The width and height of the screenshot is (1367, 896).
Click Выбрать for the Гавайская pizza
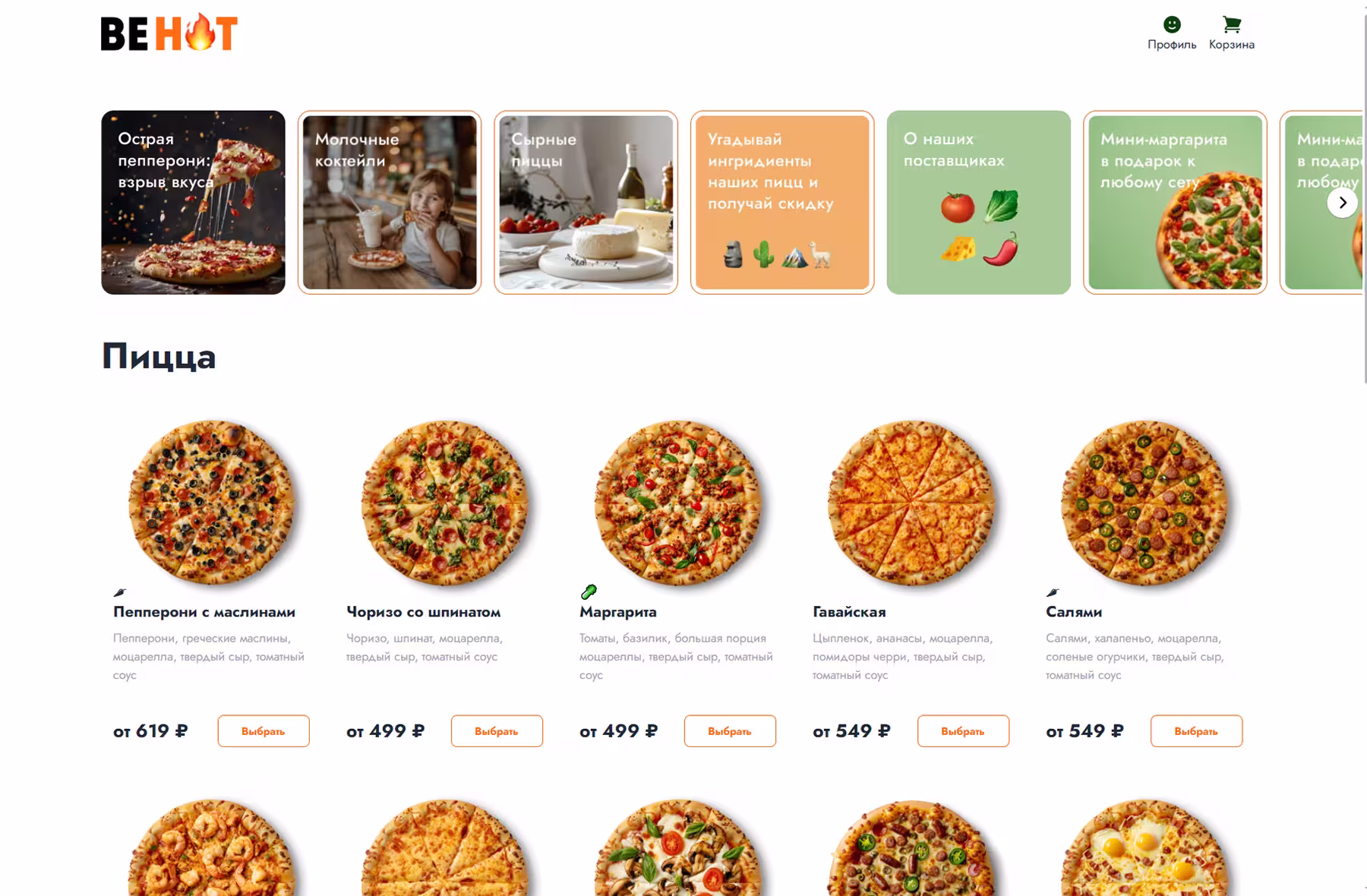coord(963,730)
